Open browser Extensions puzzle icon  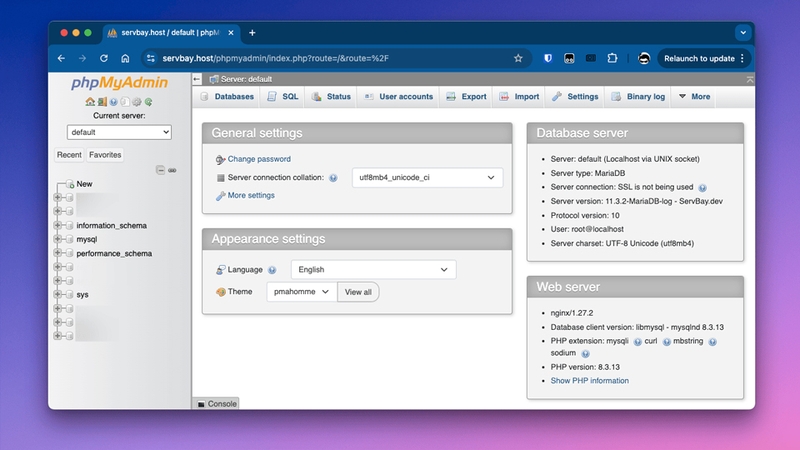(x=612, y=58)
